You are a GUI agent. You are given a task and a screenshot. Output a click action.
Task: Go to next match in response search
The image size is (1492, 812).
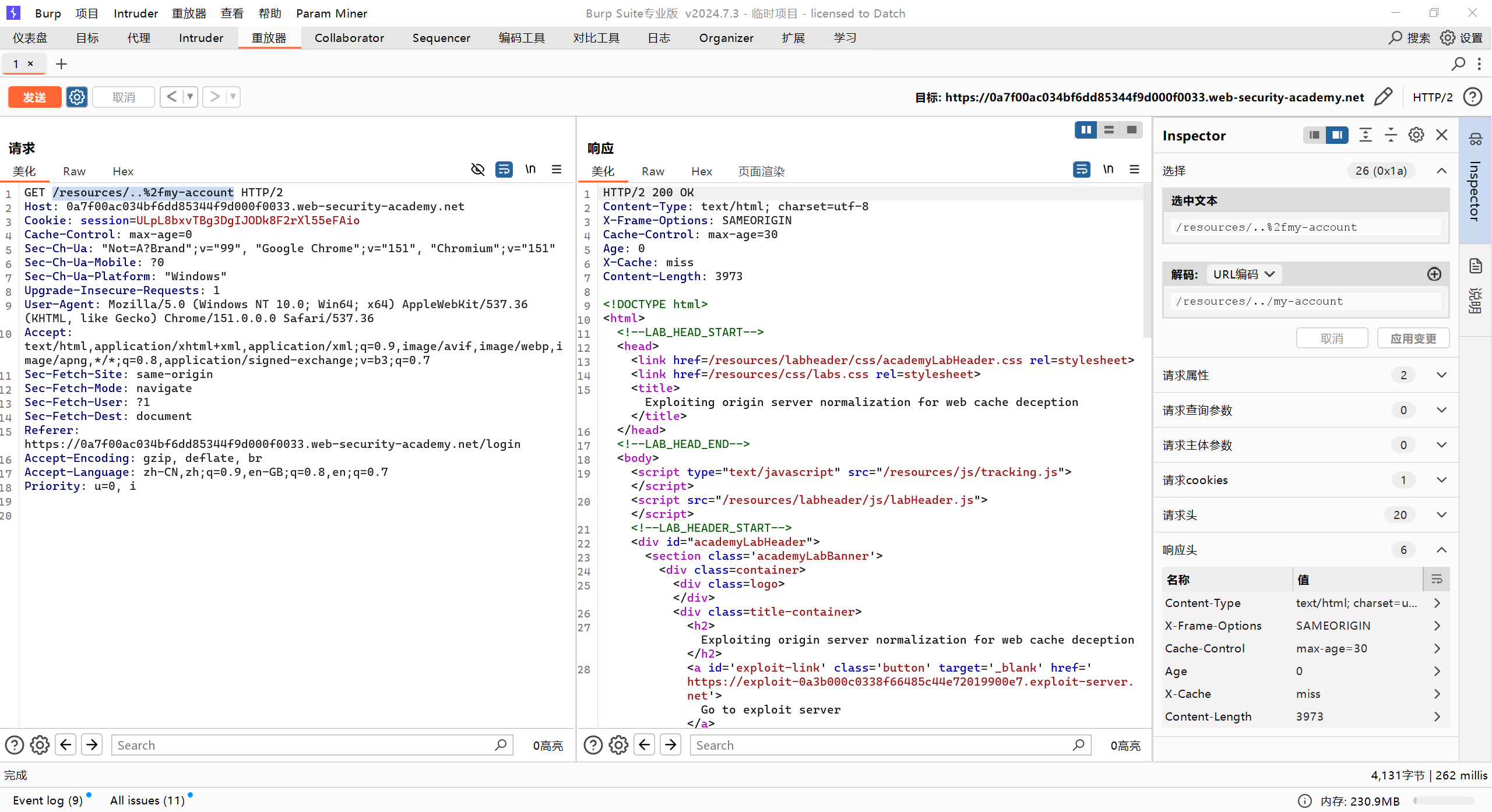pyautogui.click(x=671, y=745)
